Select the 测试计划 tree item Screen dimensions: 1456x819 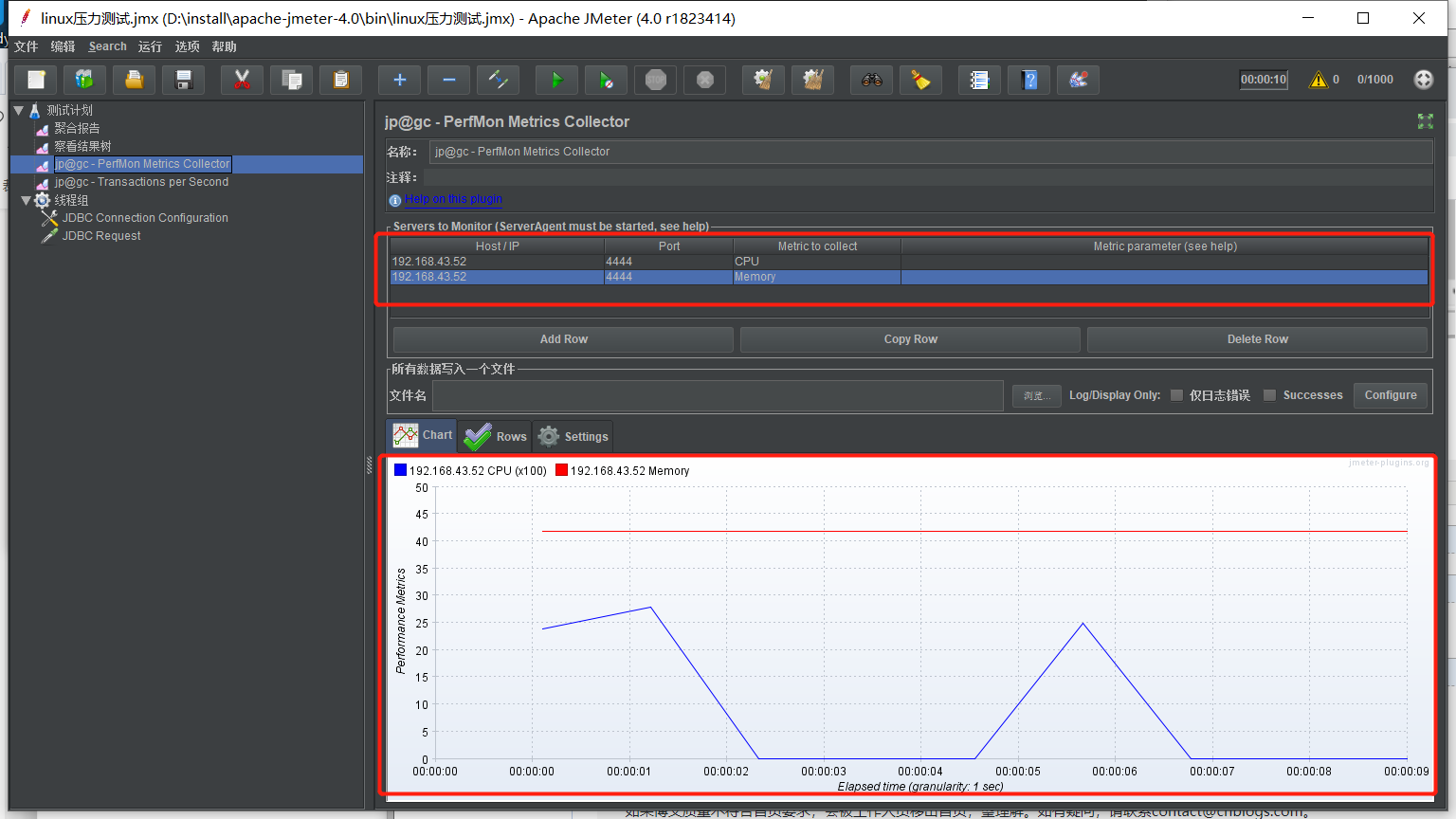pos(70,110)
